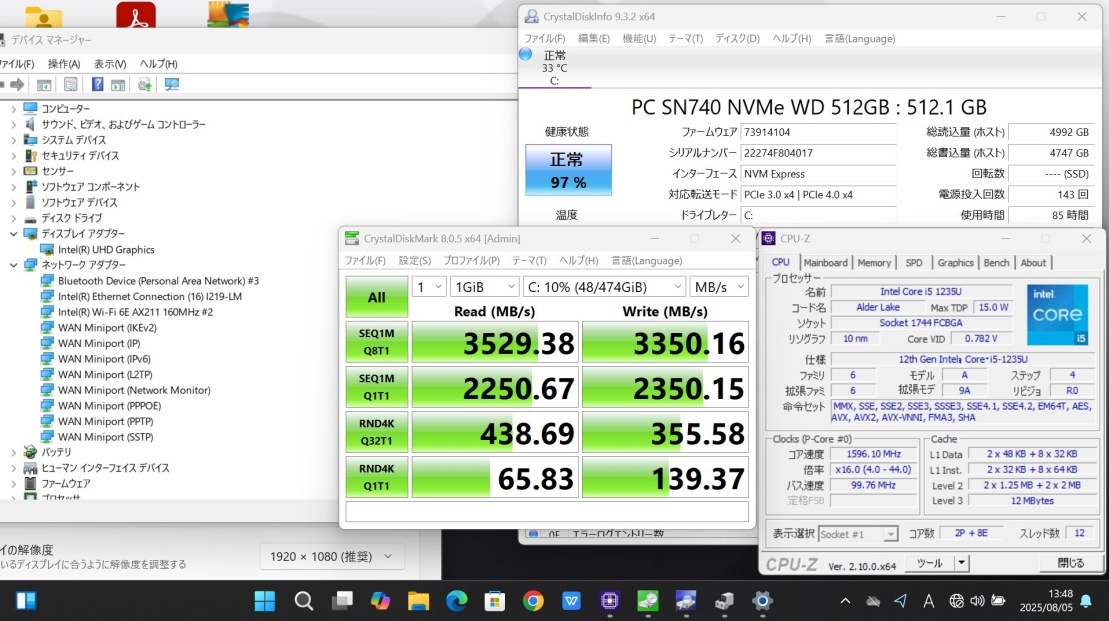
Task: Expand the バッテリ node
Action: click(13, 452)
